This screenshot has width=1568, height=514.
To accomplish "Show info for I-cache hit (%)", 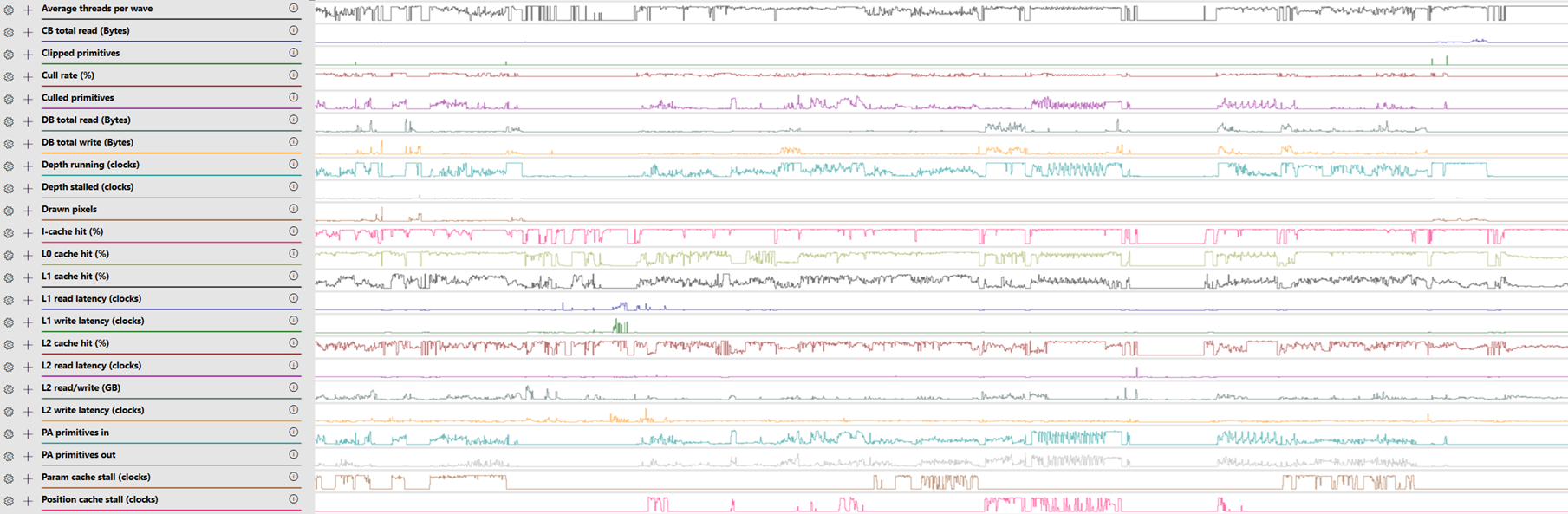I will click(294, 231).
